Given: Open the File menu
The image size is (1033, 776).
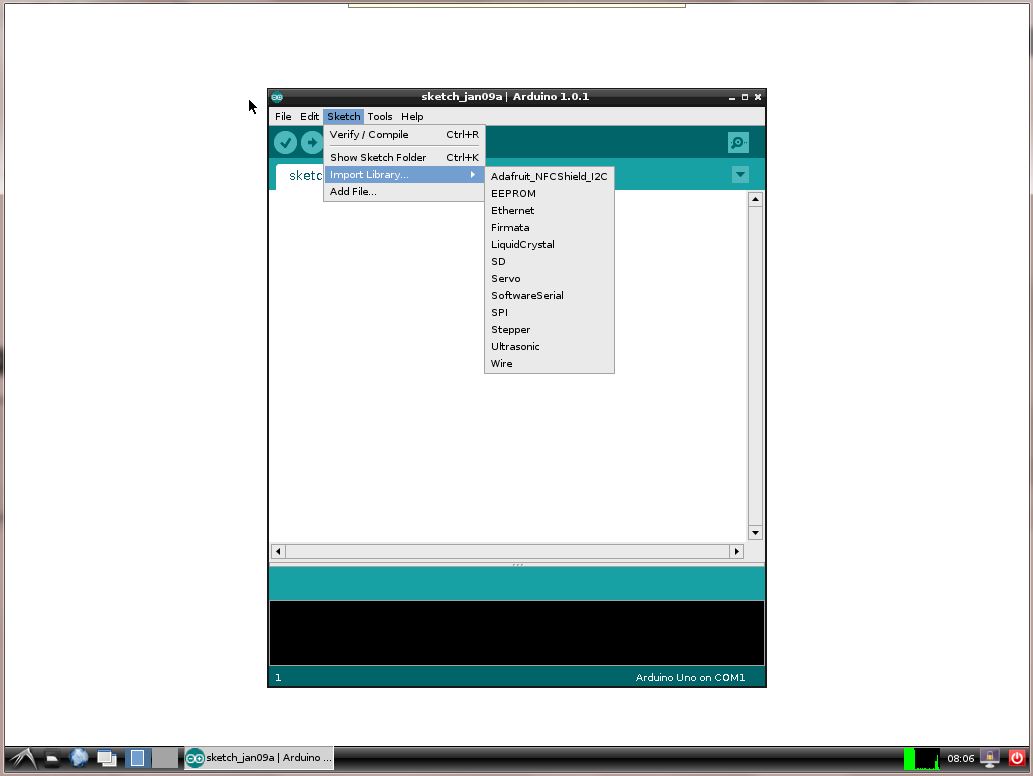Looking at the screenshot, I should pos(283,117).
